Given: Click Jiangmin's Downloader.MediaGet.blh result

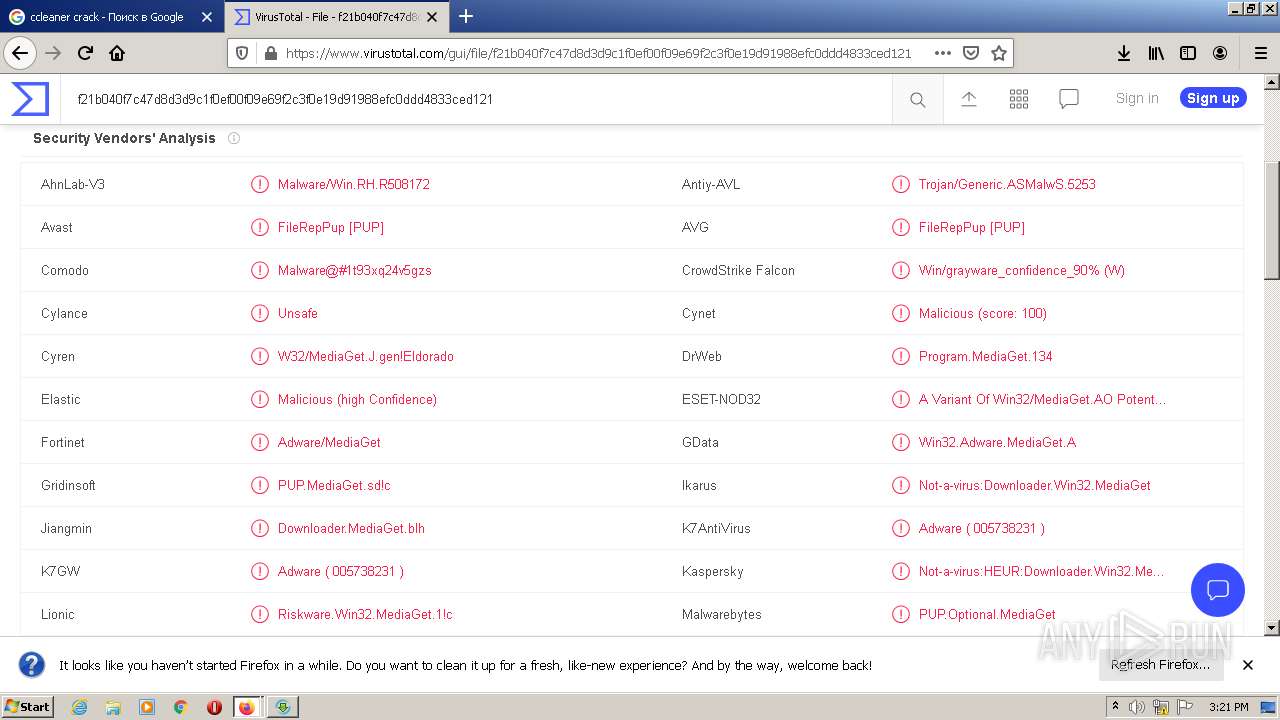Looking at the screenshot, I should (x=351, y=528).
